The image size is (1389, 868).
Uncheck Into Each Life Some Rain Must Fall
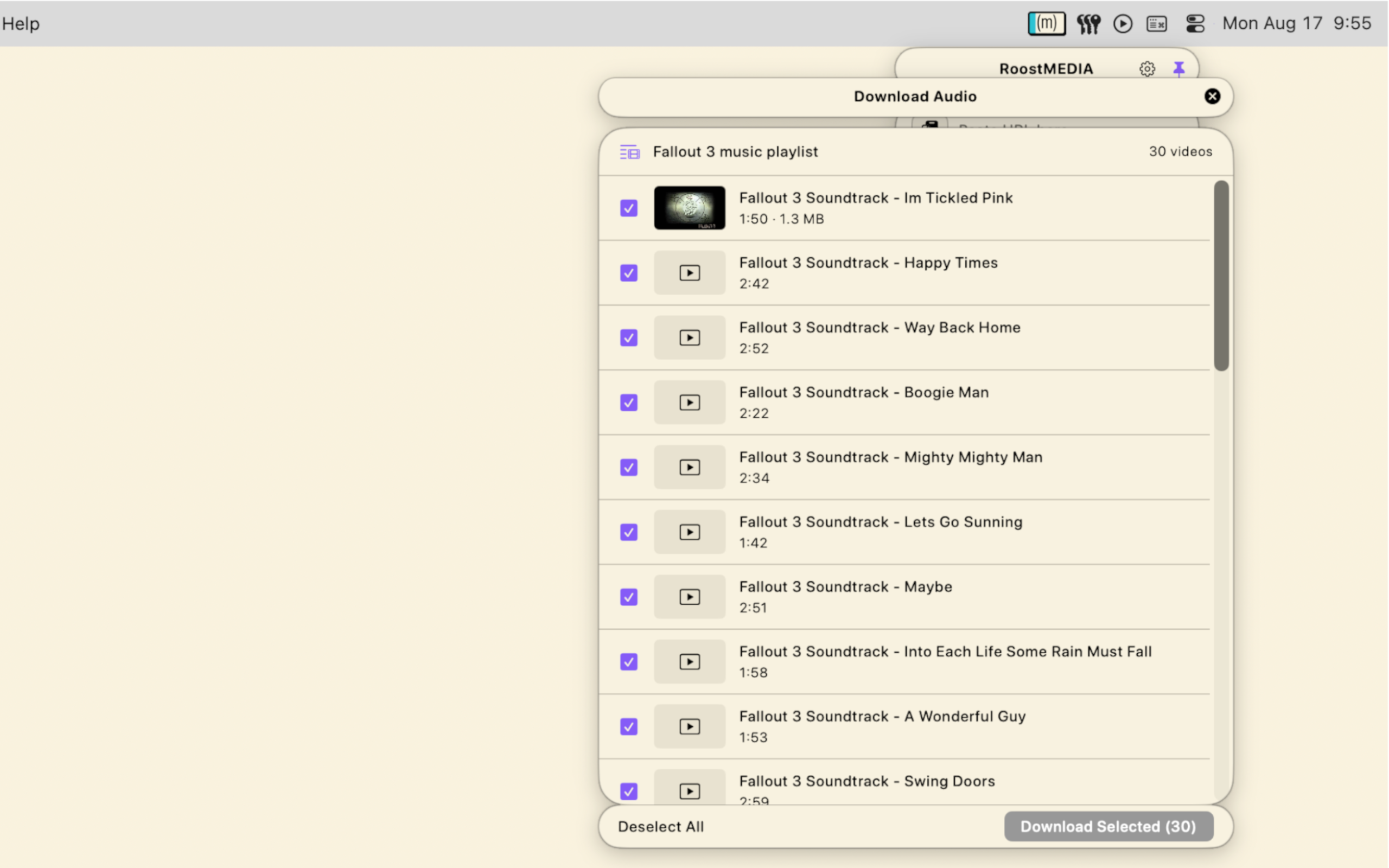click(628, 662)
